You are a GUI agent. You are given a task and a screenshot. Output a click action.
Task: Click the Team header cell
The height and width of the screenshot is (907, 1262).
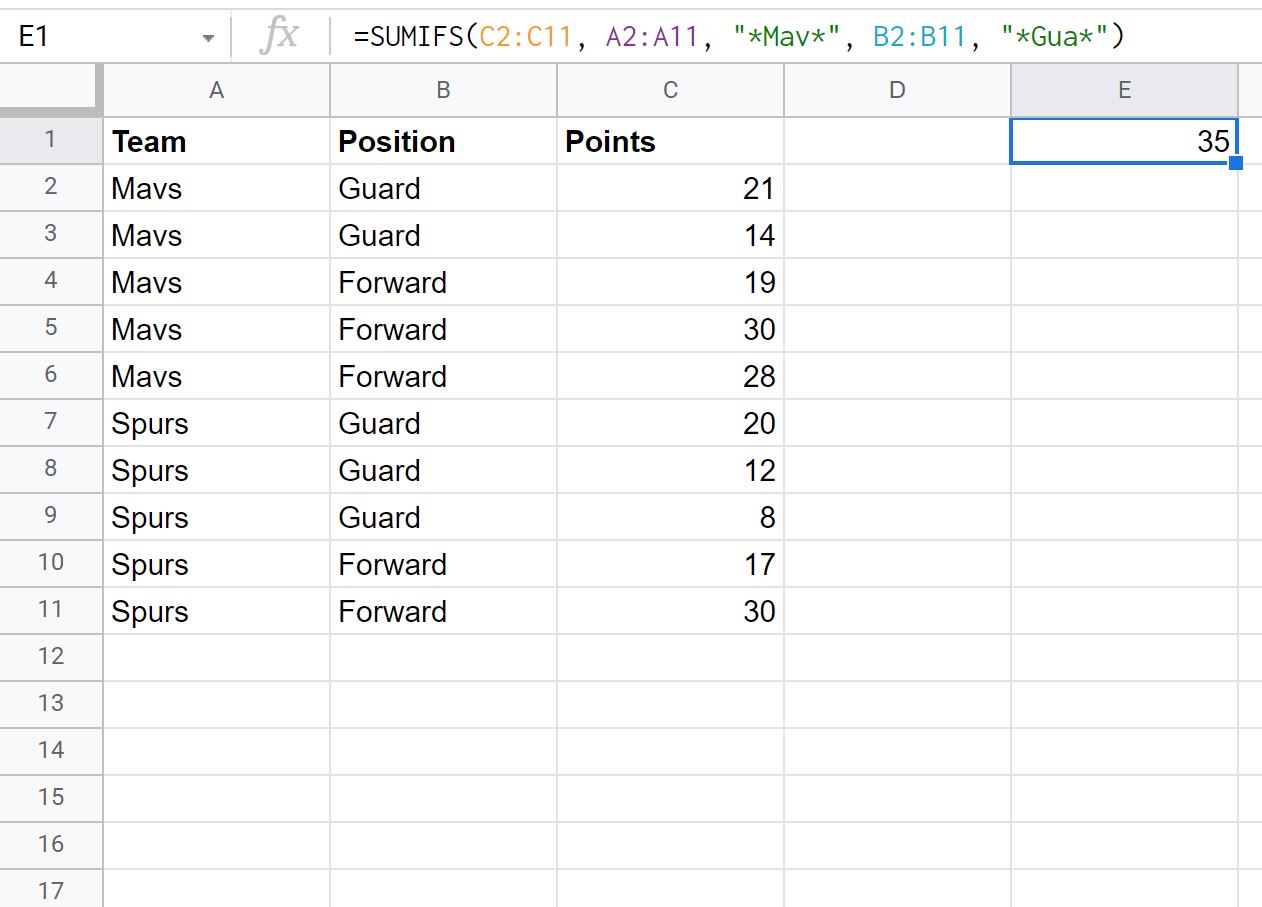tap(216, 141)
